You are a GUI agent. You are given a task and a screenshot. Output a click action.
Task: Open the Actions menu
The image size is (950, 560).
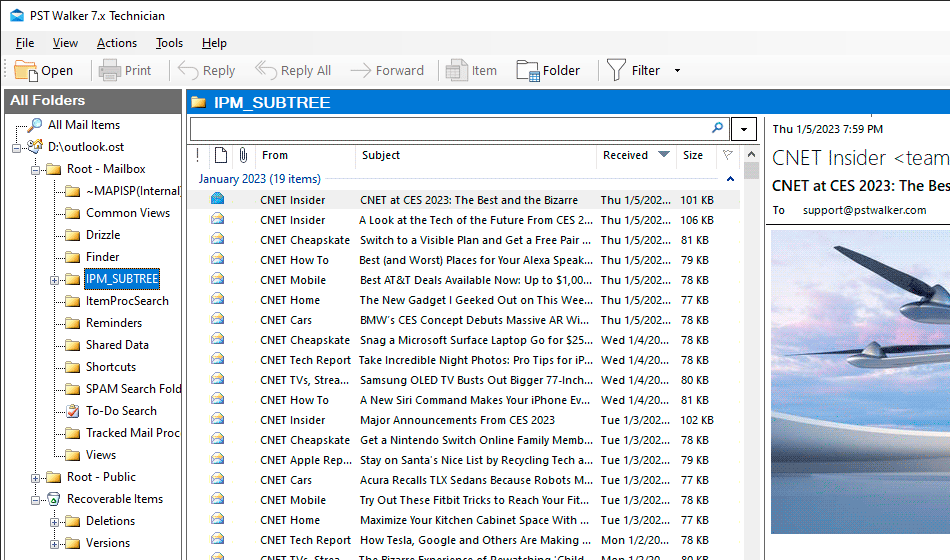[x=117, y=43]
